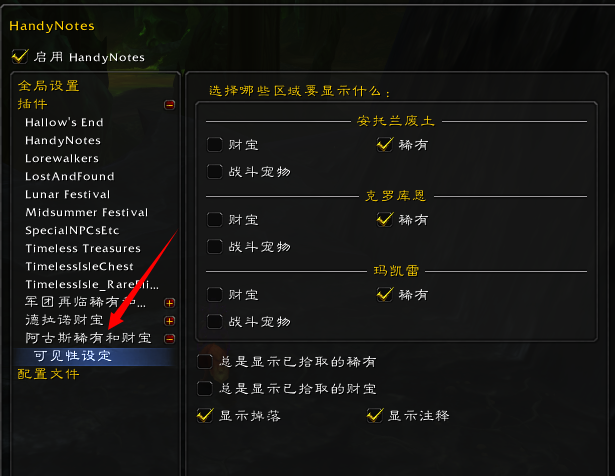Select Lorewalkers plugin entry

[62, 158]
